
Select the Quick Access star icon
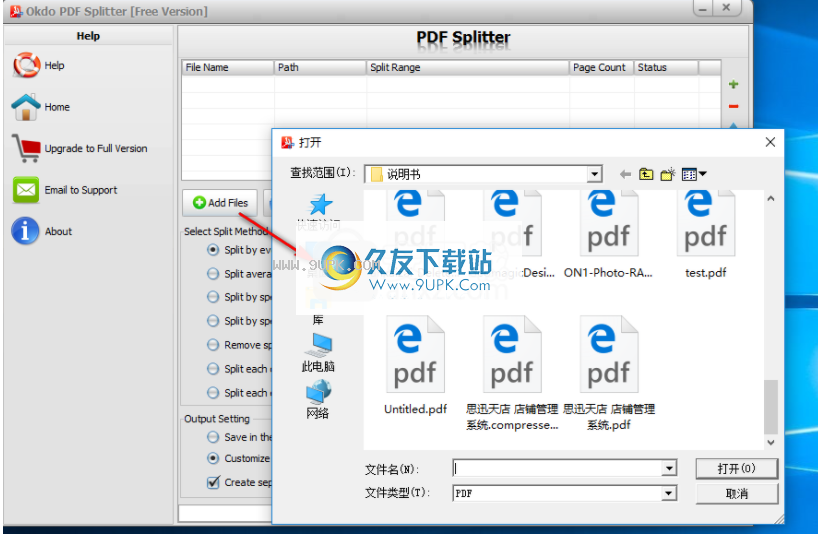tap(320, 205)
